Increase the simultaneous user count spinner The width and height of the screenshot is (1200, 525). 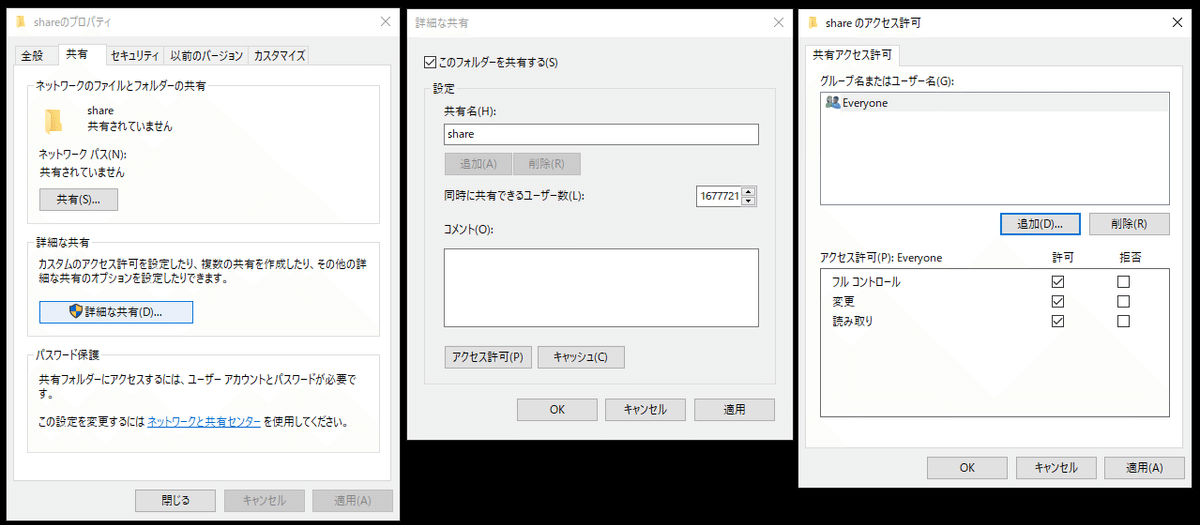point(749,191)
